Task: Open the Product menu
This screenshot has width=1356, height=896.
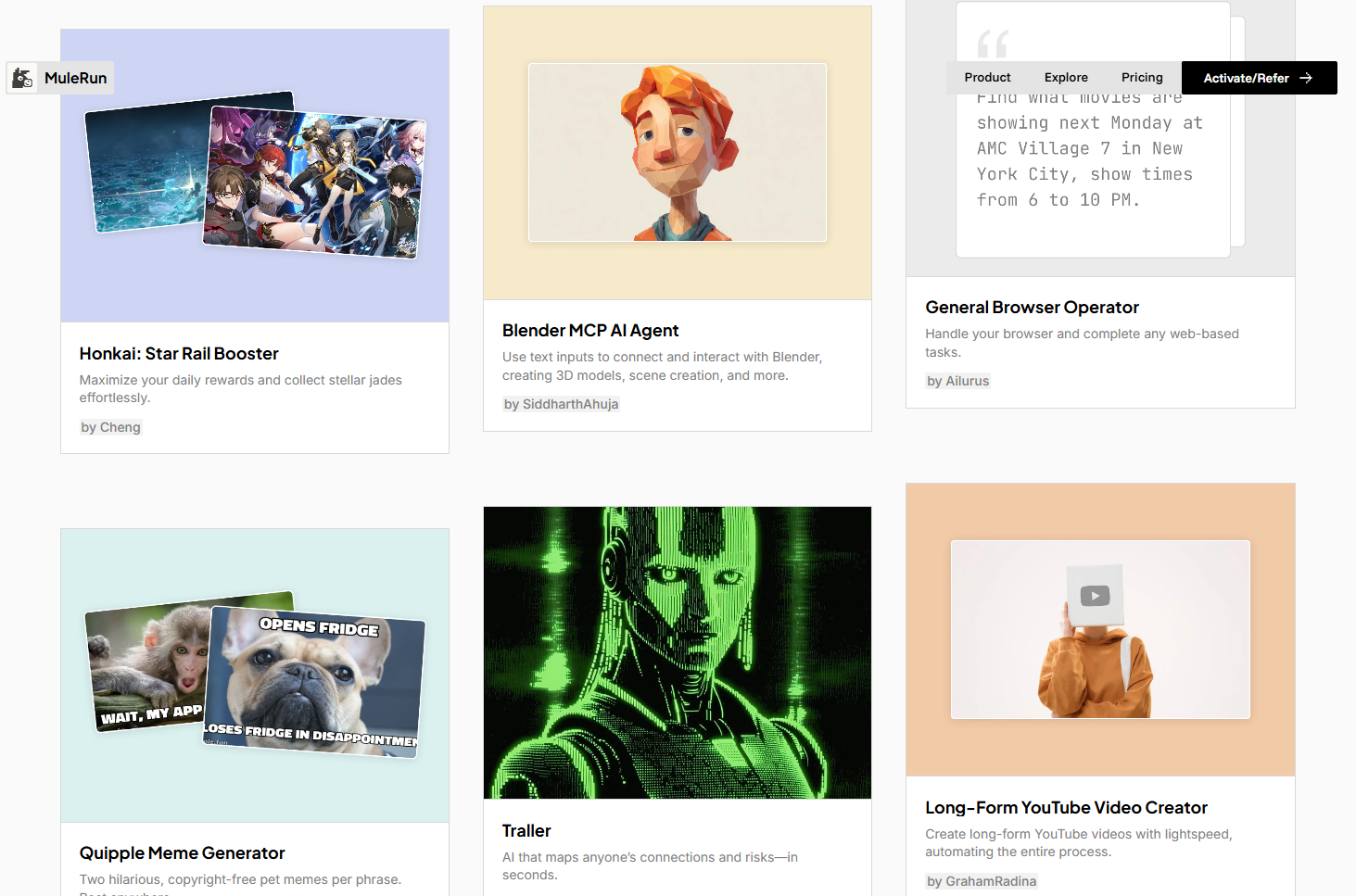Action: (987, 78)
